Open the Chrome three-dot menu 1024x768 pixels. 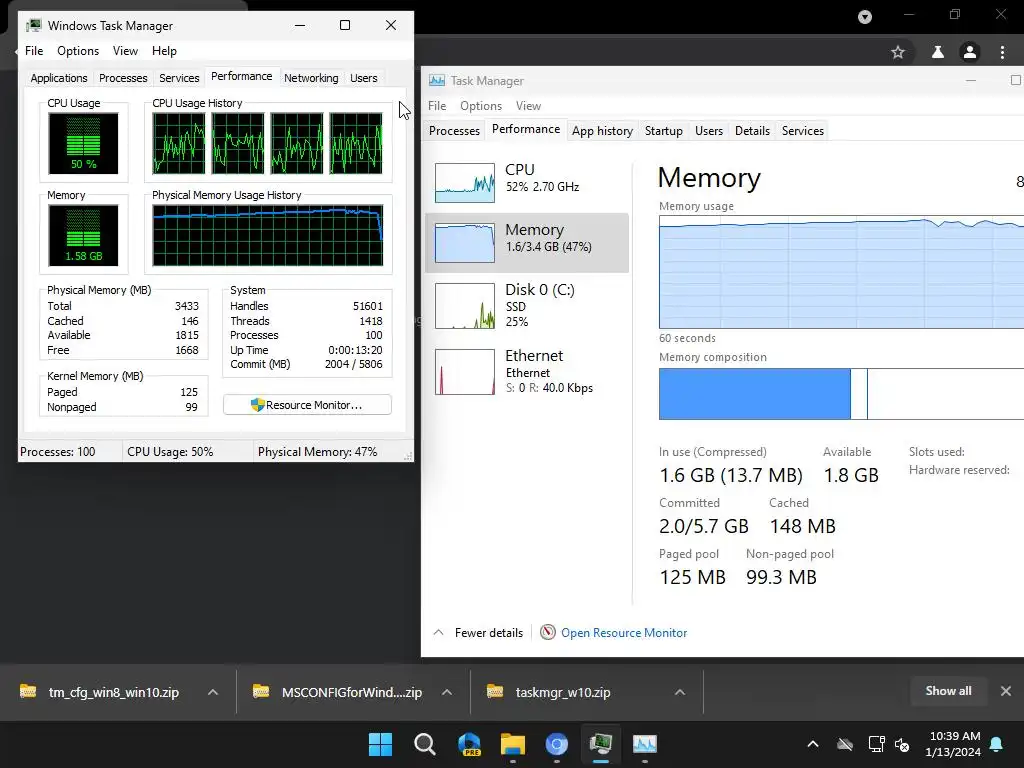(1002, 52)
